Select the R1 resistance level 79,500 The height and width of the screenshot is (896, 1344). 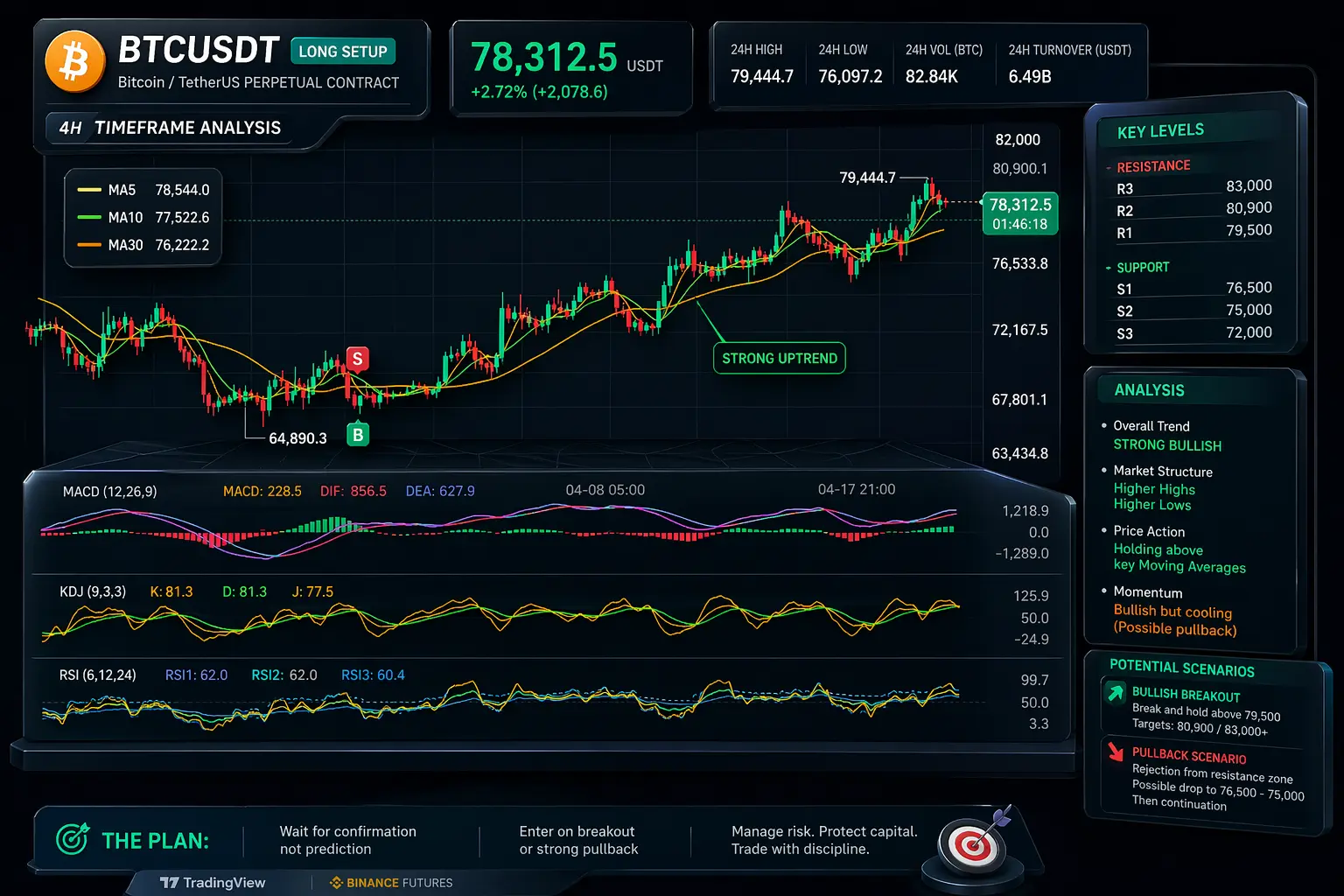tap(1194, 232)
